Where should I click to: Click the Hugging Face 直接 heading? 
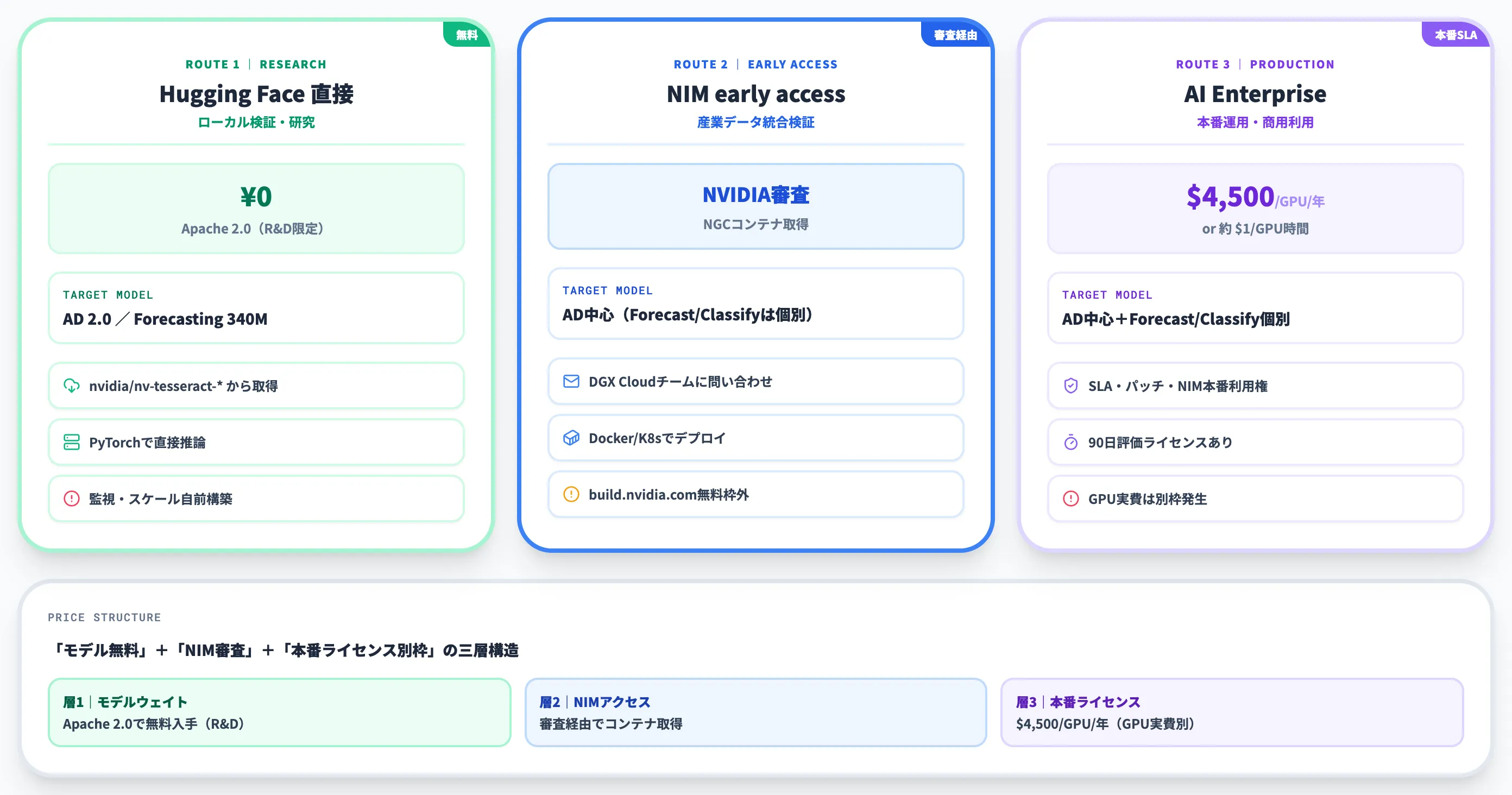pyautogui.click(x=256, y=94)
